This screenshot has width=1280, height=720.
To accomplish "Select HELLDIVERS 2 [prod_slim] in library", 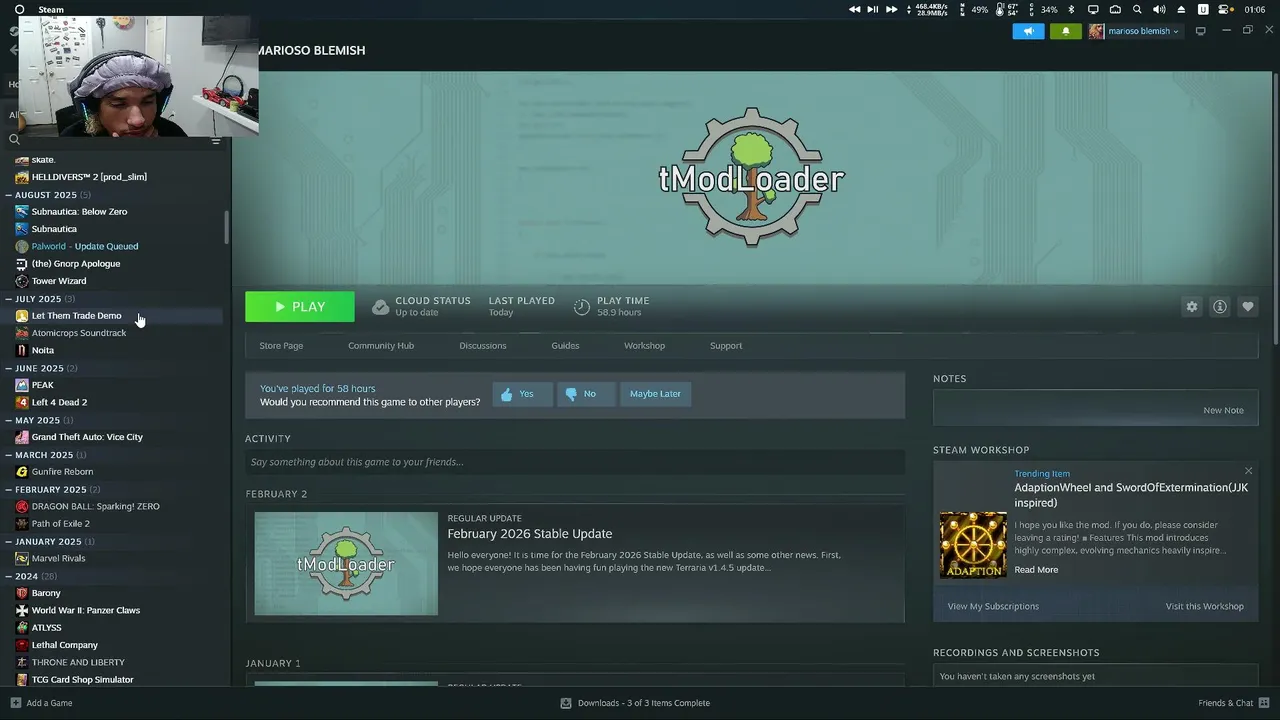I will (89, 177).
